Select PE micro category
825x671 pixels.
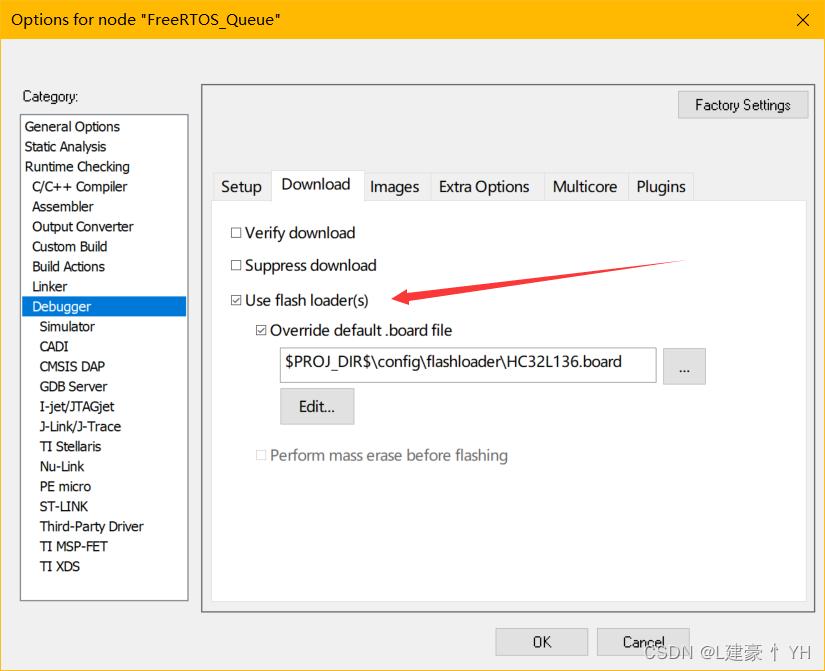pyautogui.click(x=104, y=487)
